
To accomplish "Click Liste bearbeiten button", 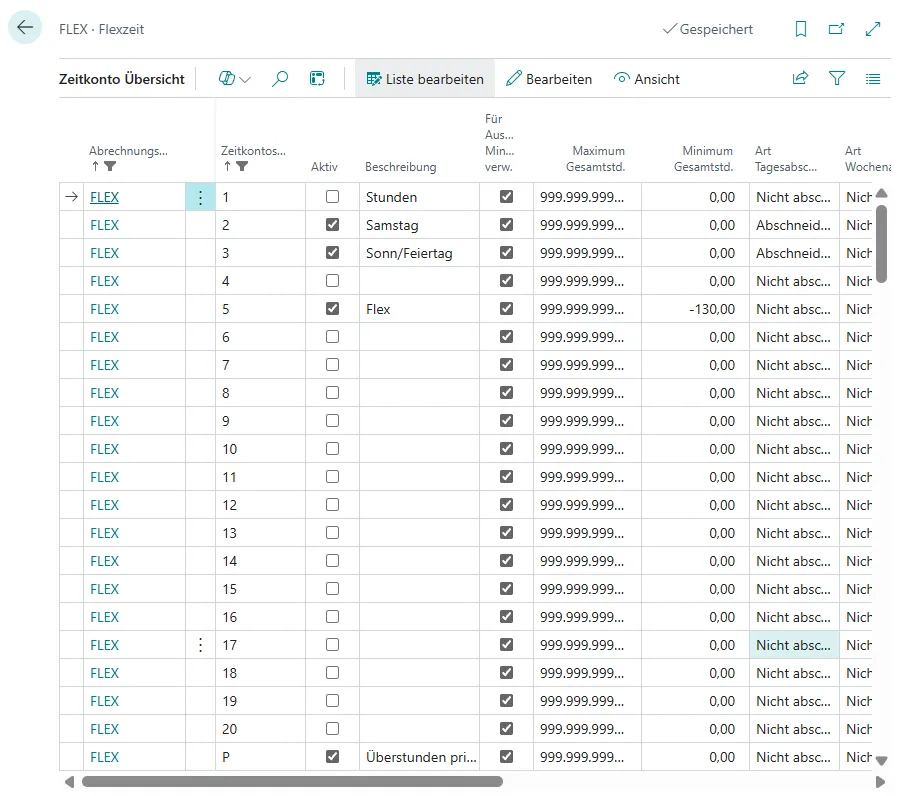I will 425,79.
